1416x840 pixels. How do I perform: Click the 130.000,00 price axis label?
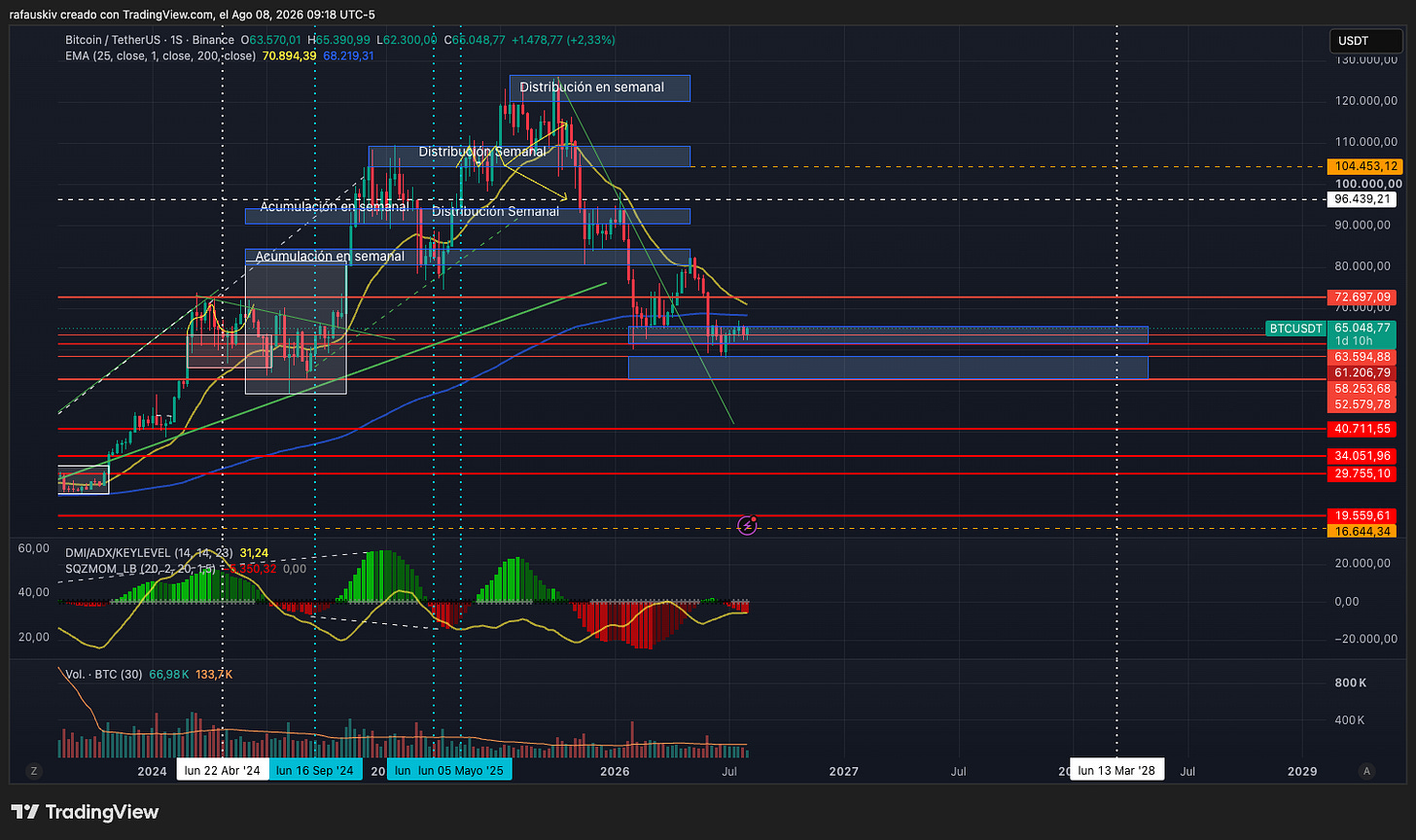(1367, 59)
